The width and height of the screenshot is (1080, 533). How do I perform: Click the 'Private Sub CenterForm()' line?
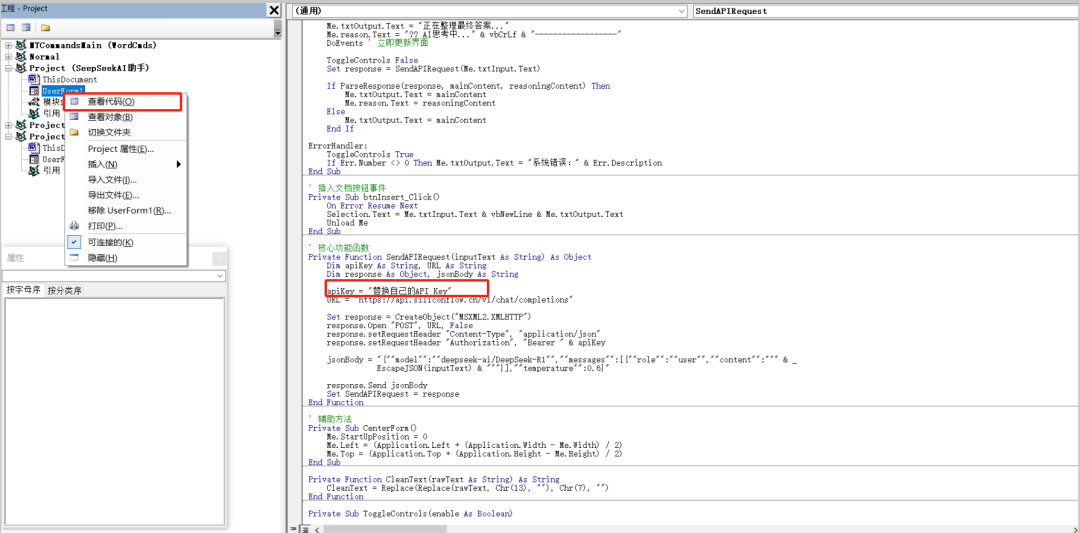[x=362, y=428]
